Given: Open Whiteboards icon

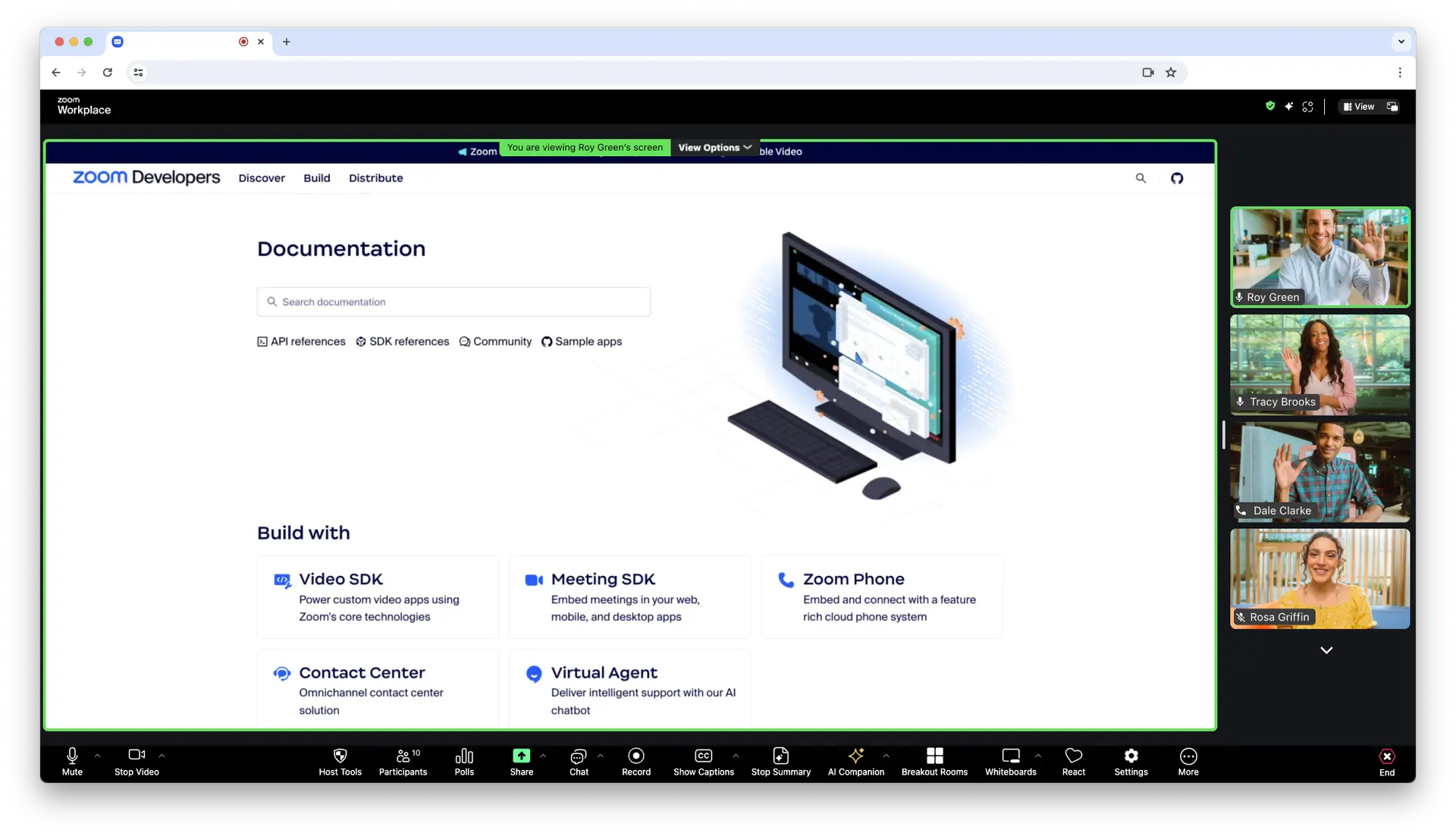Looking at the screenshot, I should 1010,756.
